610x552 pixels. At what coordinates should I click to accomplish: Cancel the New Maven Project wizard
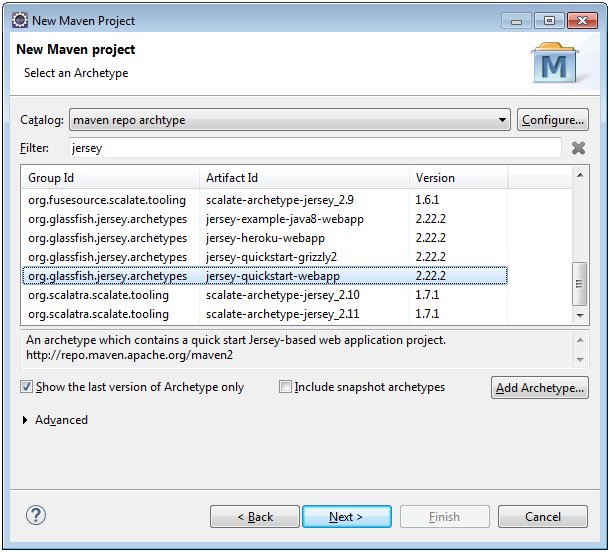click(x=543, y=517)
